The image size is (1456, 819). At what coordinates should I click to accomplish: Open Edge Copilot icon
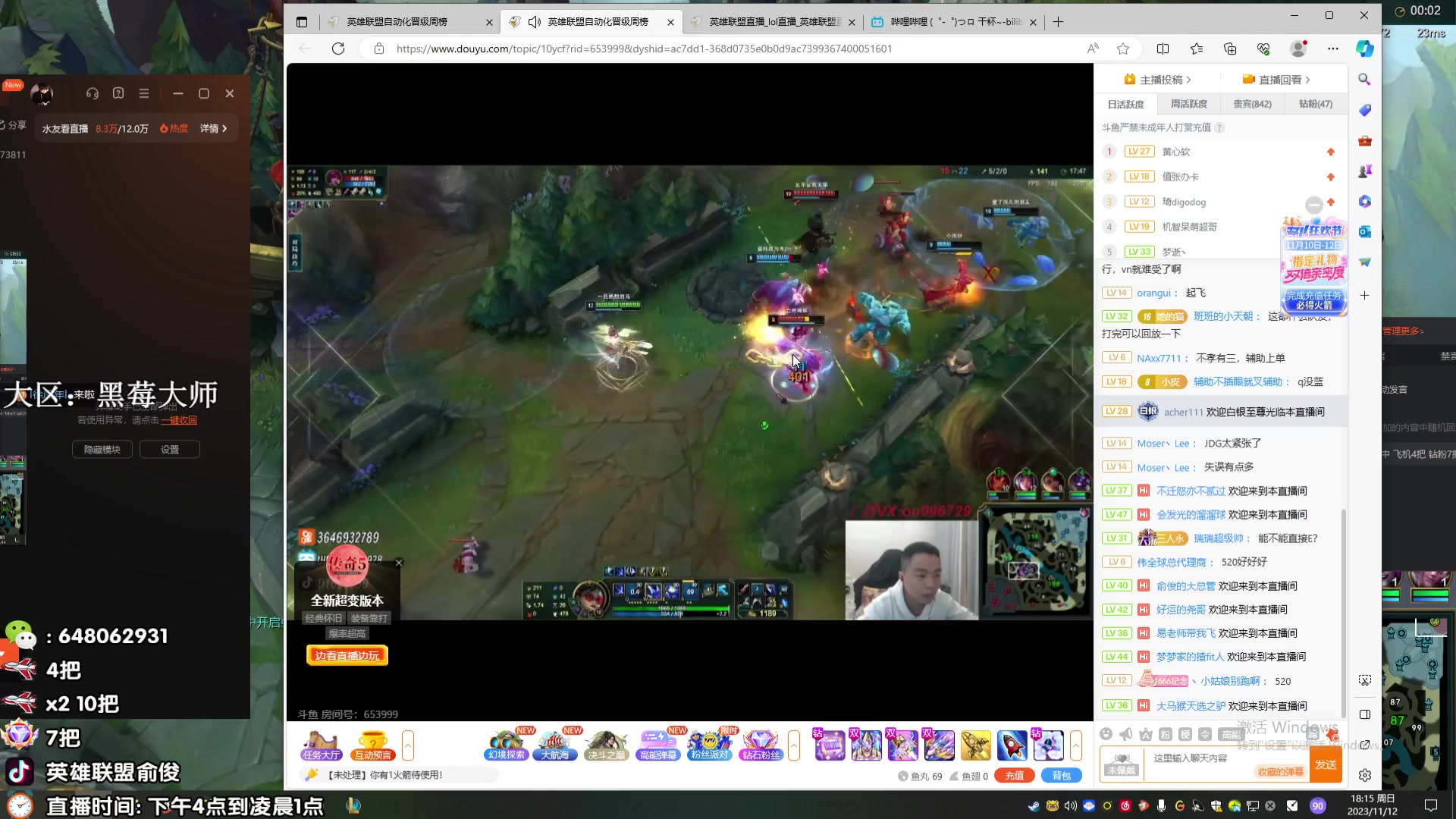[x=1364, y=49]
